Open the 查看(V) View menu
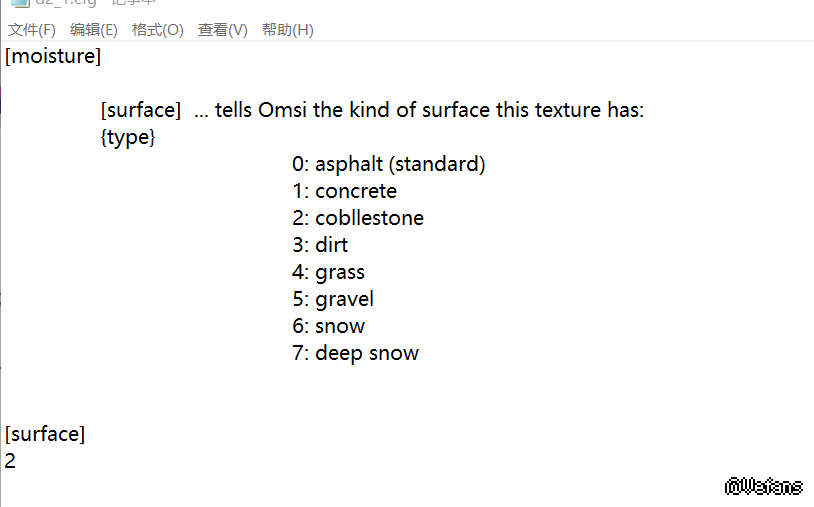814x507 pixels. (x=222, y=30)
